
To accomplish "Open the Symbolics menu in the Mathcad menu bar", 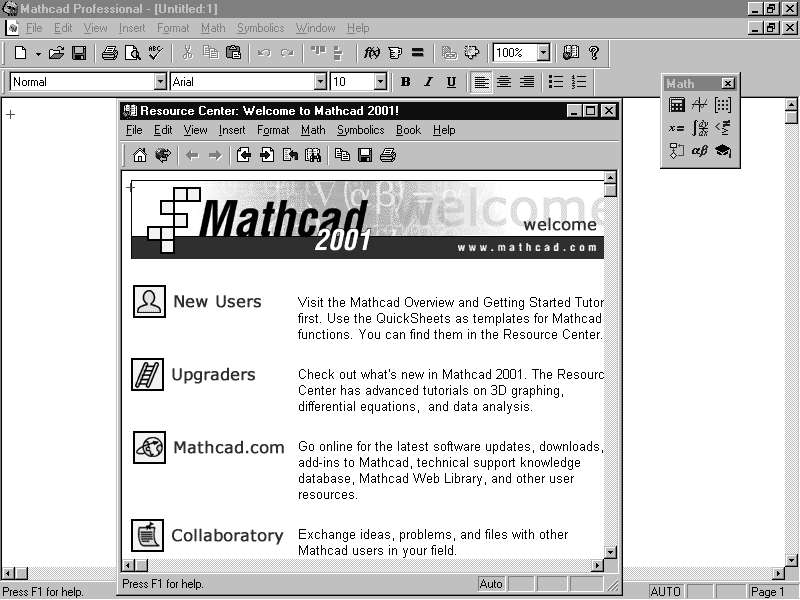I will (260, 28).
